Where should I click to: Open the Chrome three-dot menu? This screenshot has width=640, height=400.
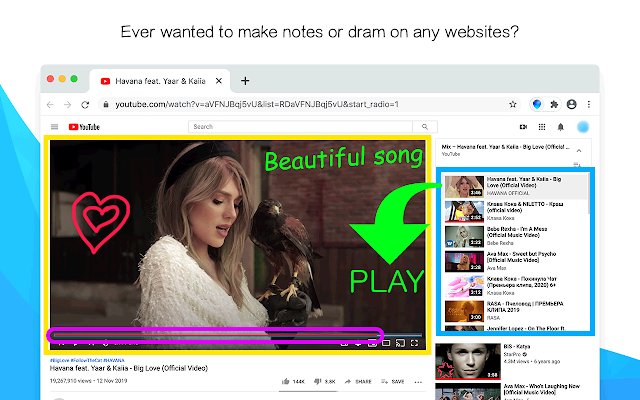pos(589,104)
